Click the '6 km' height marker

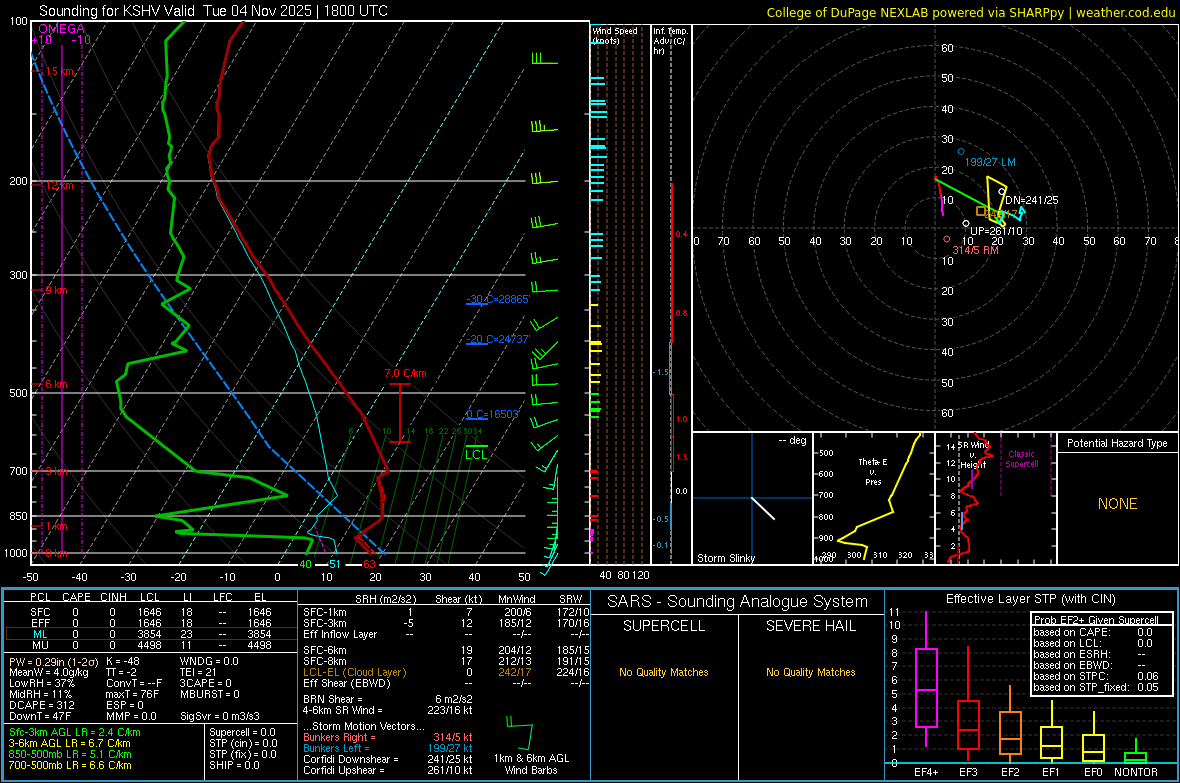pos(56,384)
